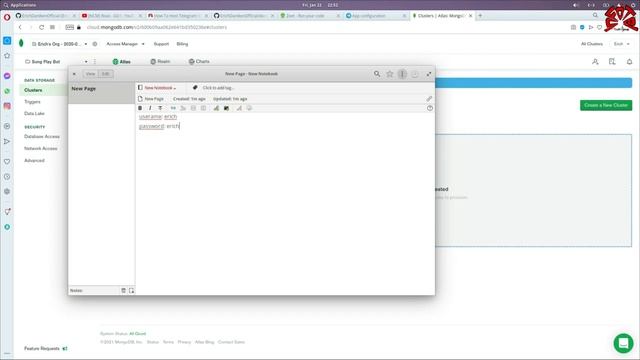Toggle the notebook sidebar panel button

[x=402, y=74]
